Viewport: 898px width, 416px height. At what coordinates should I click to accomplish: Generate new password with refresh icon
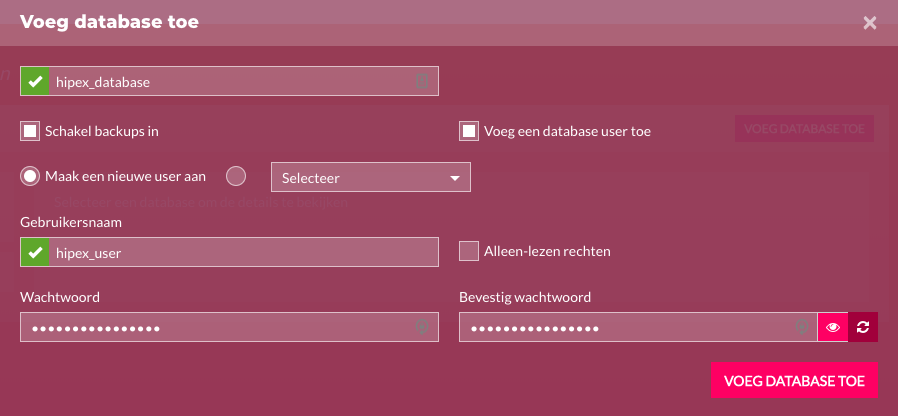point(863,327)
